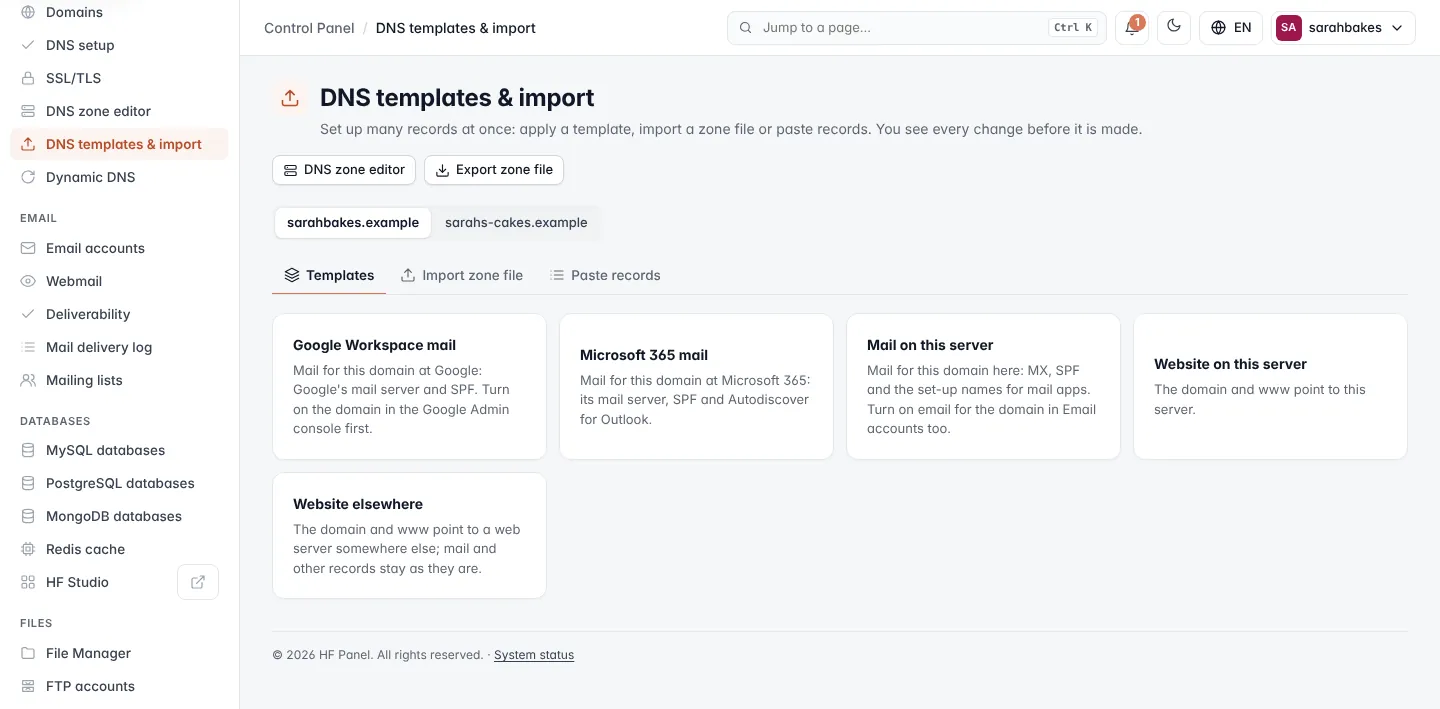Open HF Studio in new window icon
This screenshot has height=709, width=1440.
click(x=198, y=582)
